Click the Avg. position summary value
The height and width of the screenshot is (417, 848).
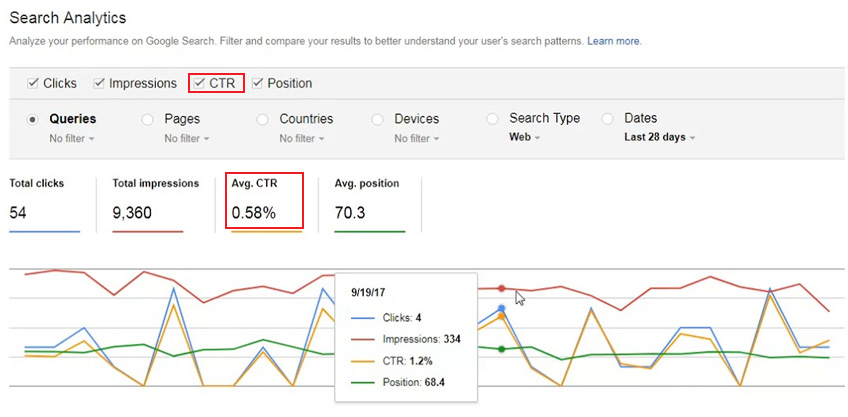click(x=350, y=213)
